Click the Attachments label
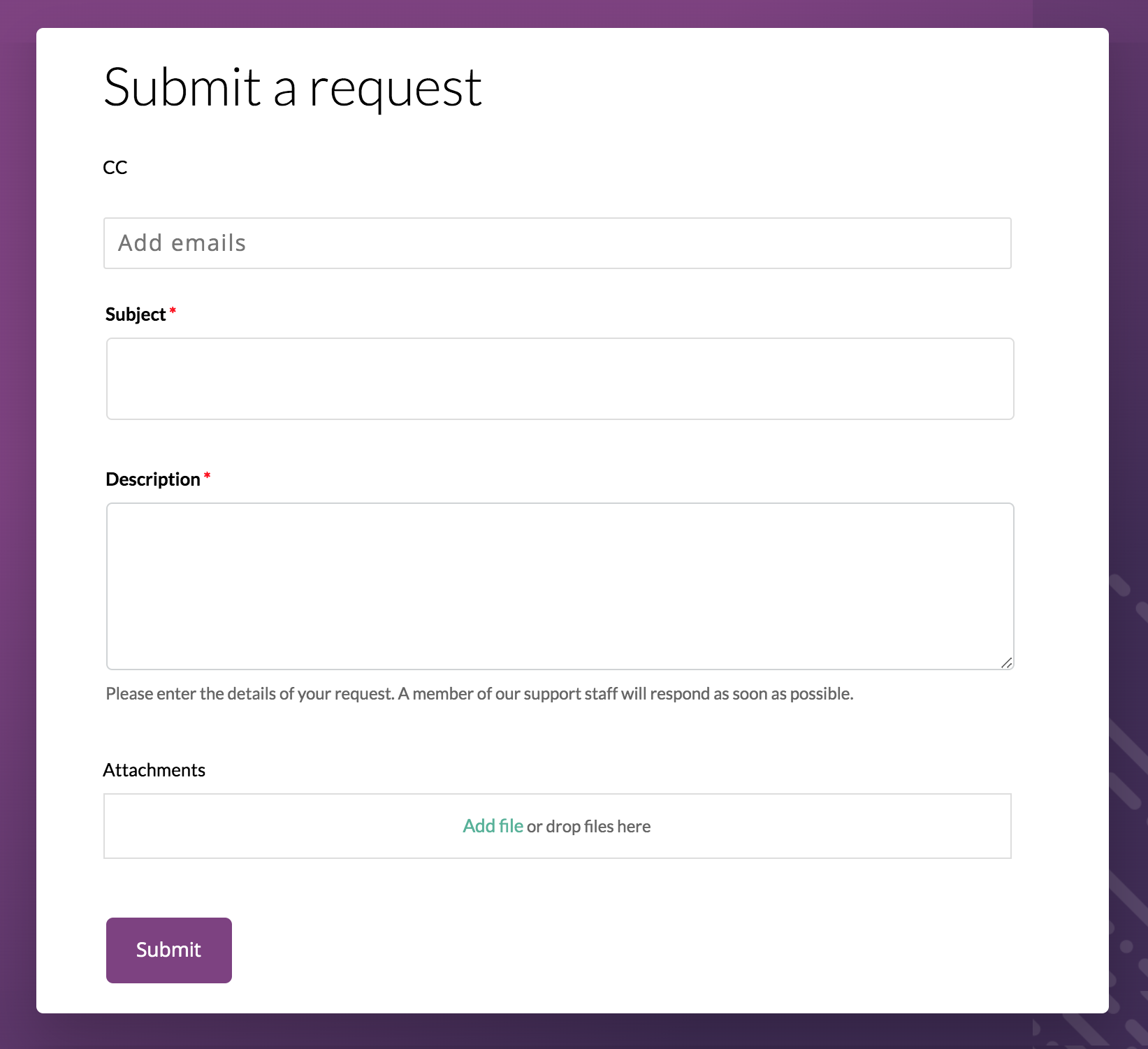 154,770
